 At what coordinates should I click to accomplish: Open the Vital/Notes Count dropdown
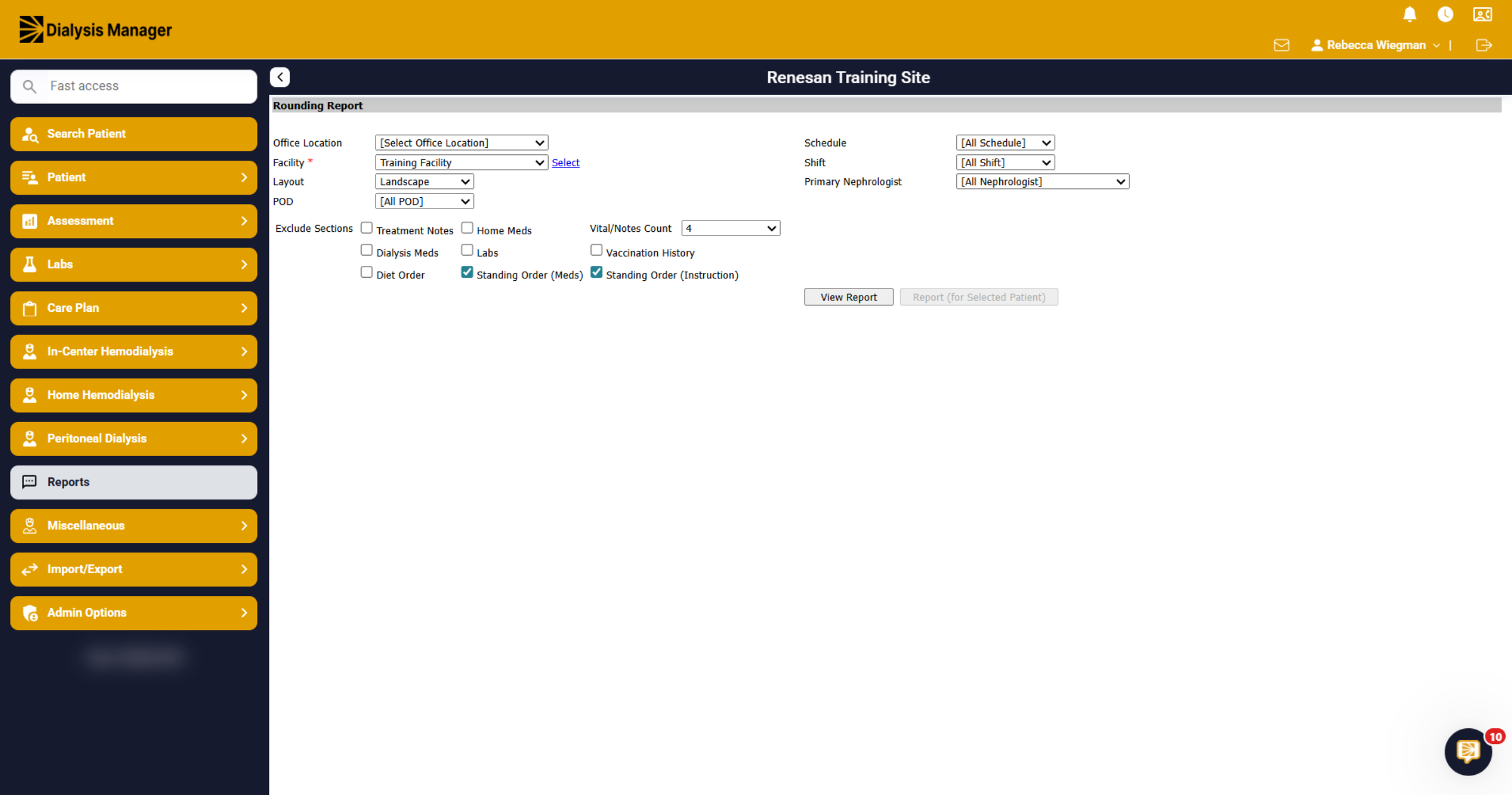(731, 228)
